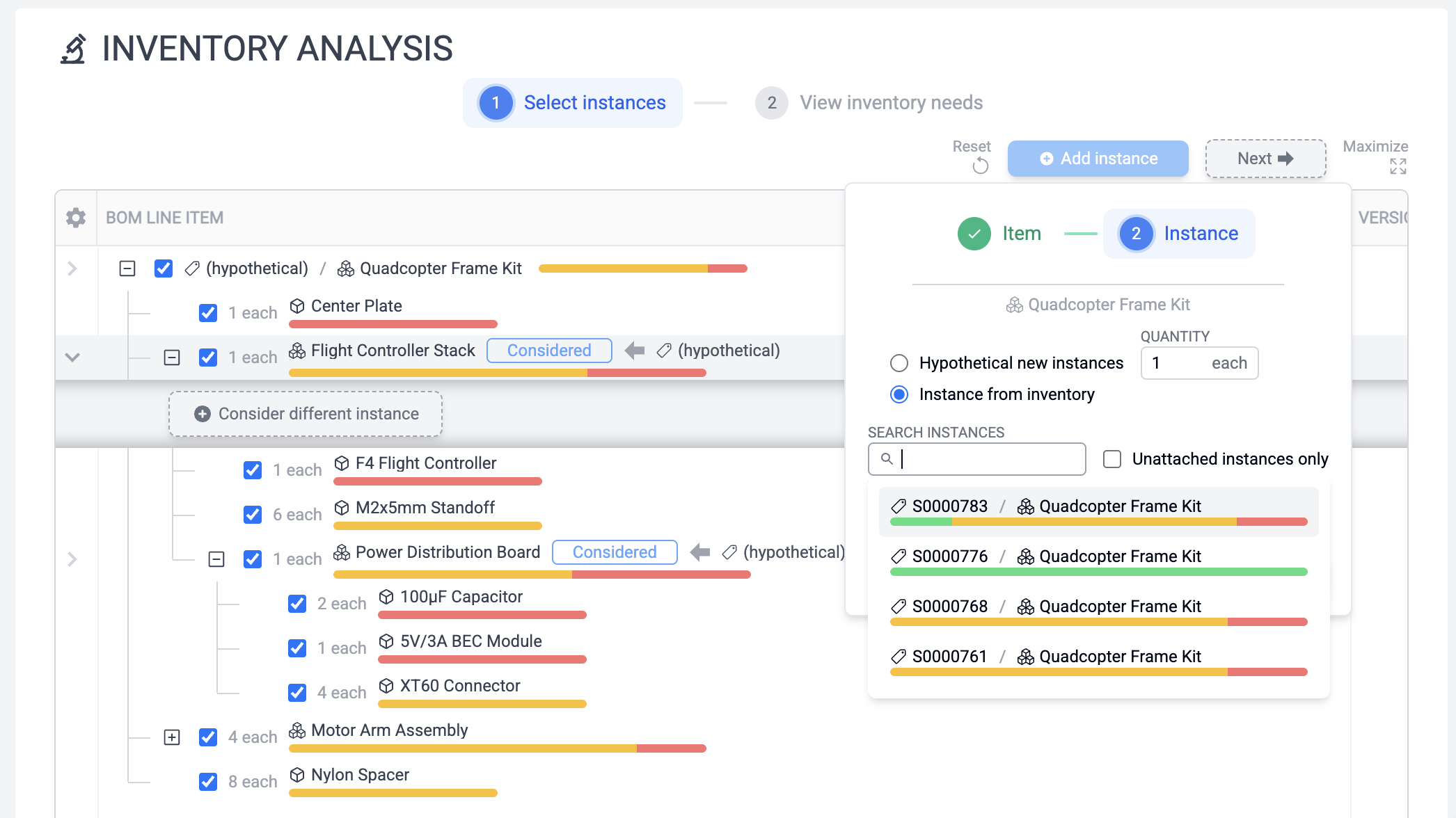Click the search magnifier icon in instances field
The width and height of the screenshot is (1456, 818).
click(887, 459)
